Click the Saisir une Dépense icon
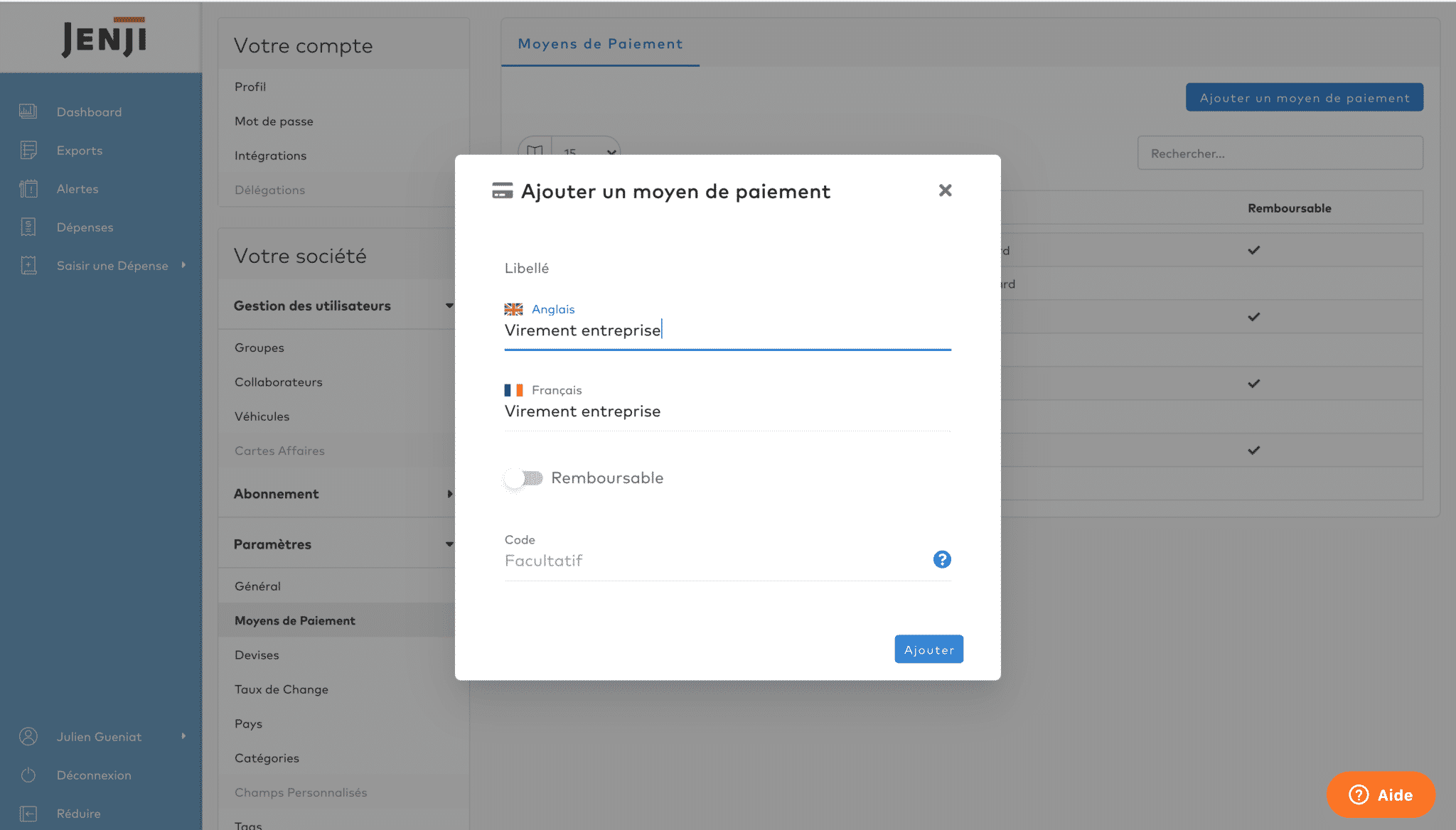The image size is (1456, 830). pos(28,265)
